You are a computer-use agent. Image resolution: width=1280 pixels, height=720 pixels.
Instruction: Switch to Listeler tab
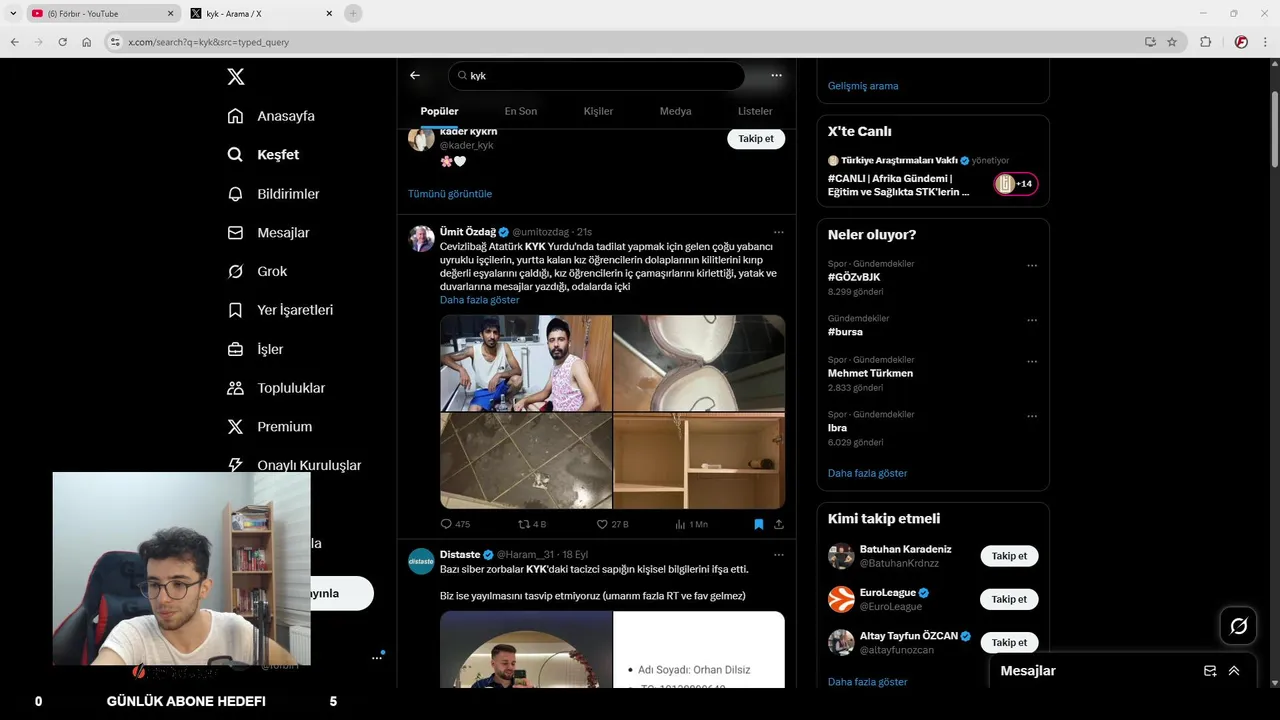coord(755,111)
